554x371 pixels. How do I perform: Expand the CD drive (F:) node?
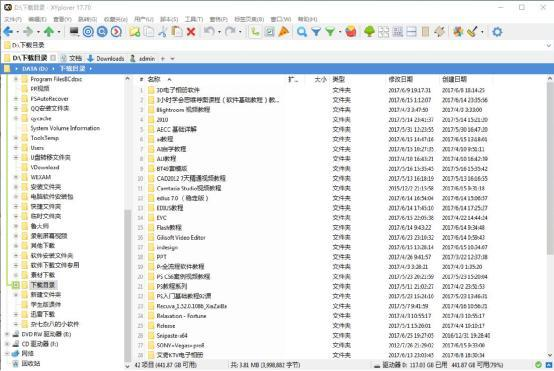tap(7, 344)
